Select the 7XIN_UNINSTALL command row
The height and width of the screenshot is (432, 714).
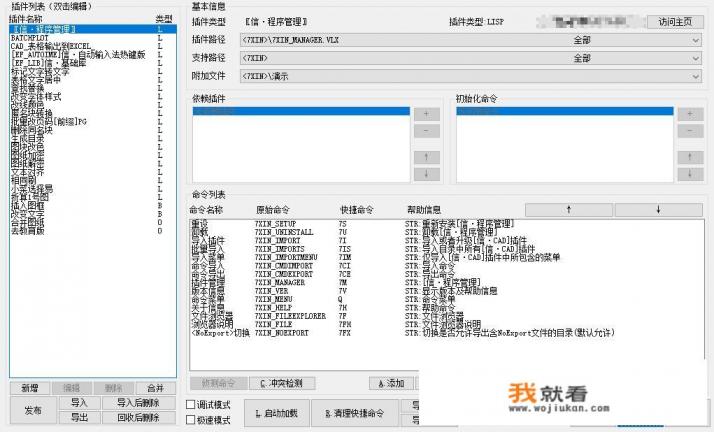446,232
